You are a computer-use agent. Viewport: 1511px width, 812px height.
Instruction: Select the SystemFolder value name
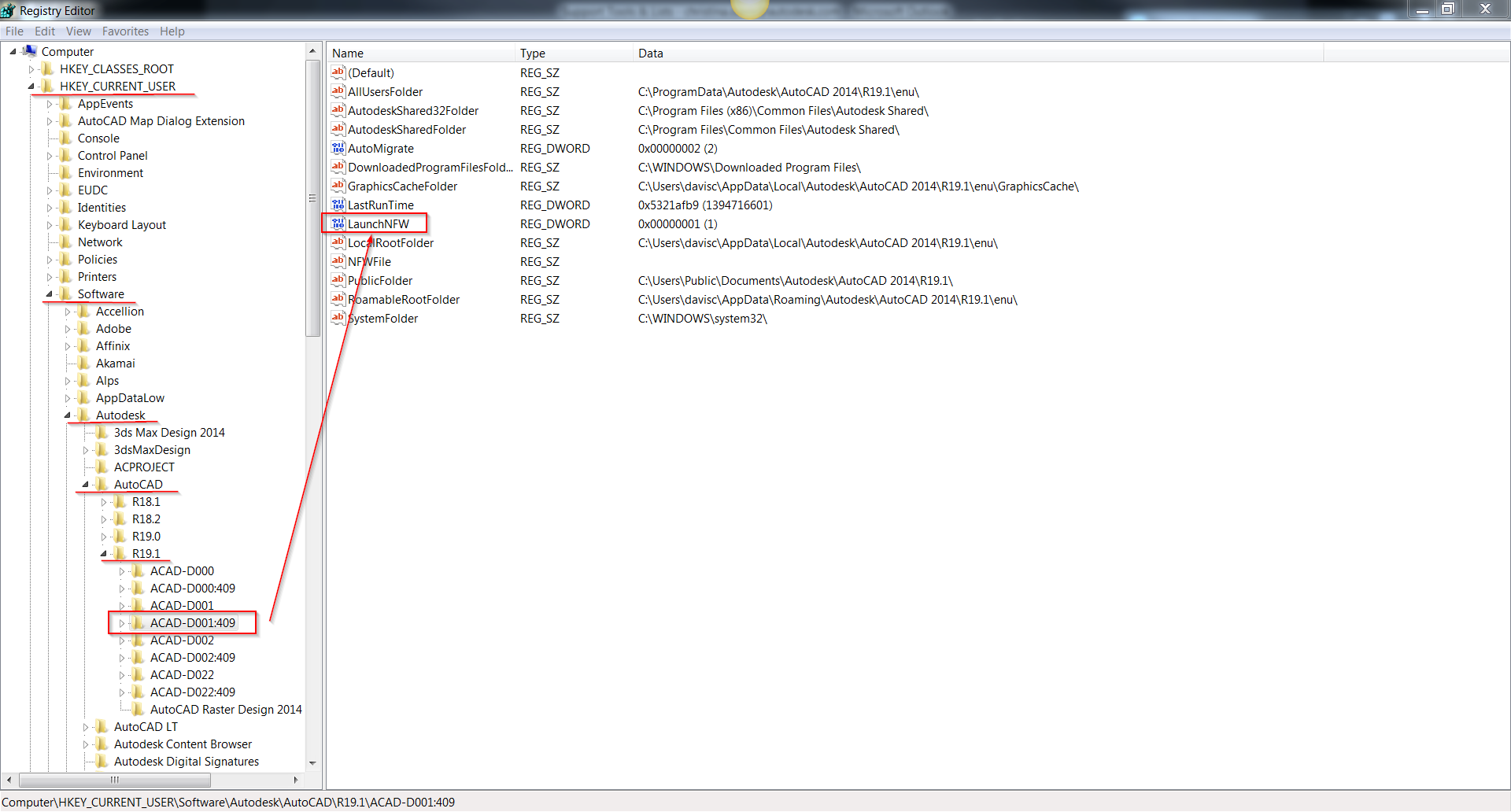click(382, 318)
